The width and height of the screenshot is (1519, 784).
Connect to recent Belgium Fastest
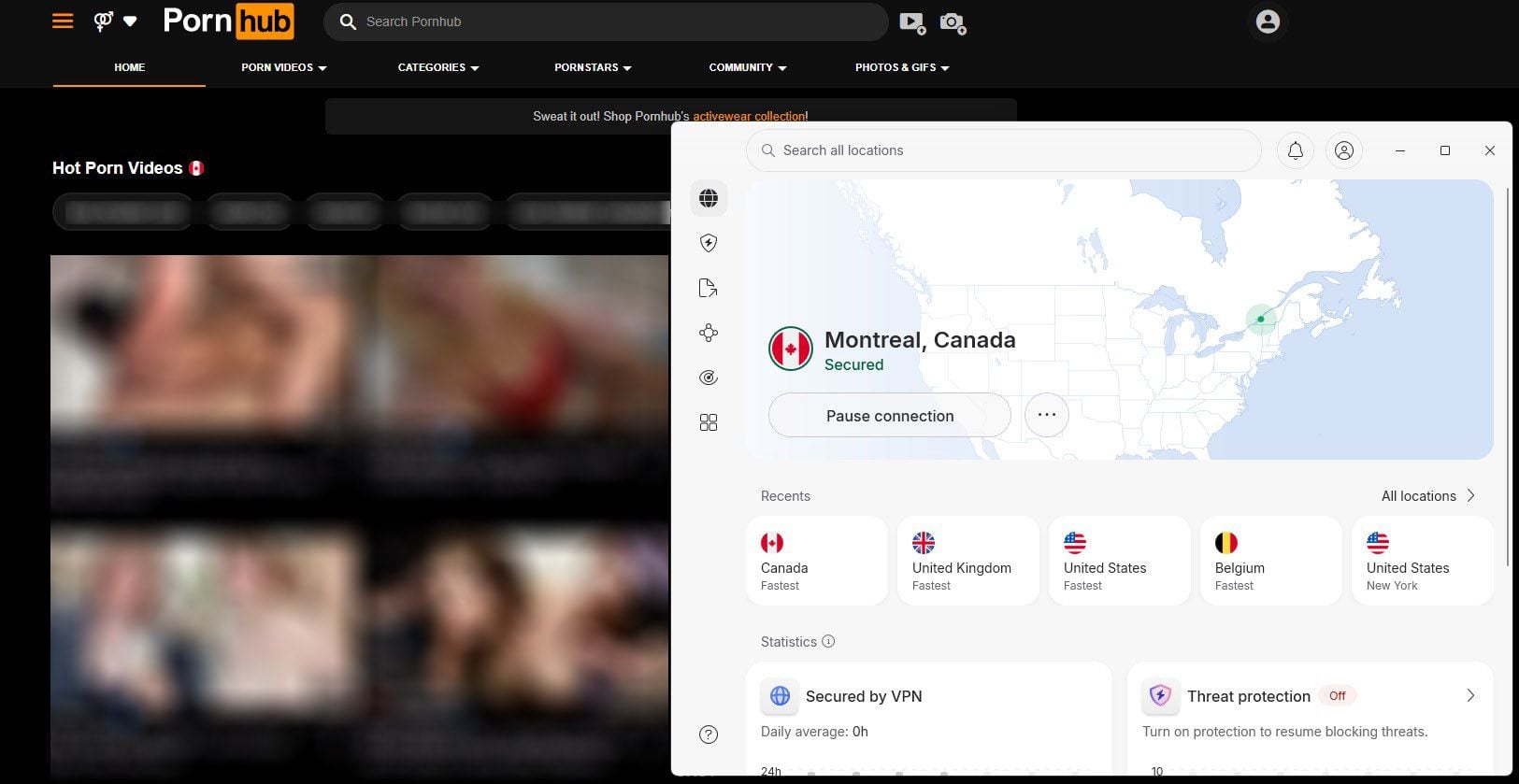click(x=1271, y=561)
